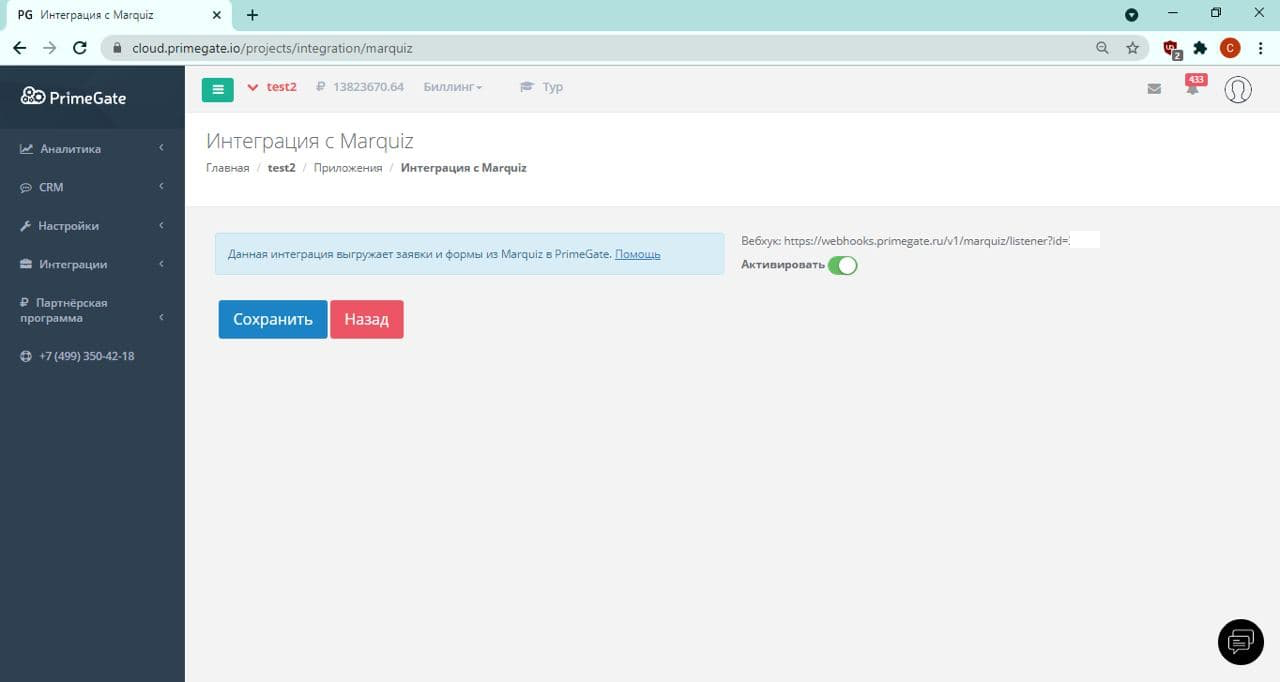This screenshot has width=1280, height=682.
Task: Click the green hamburger menu button
Action: 217,89
